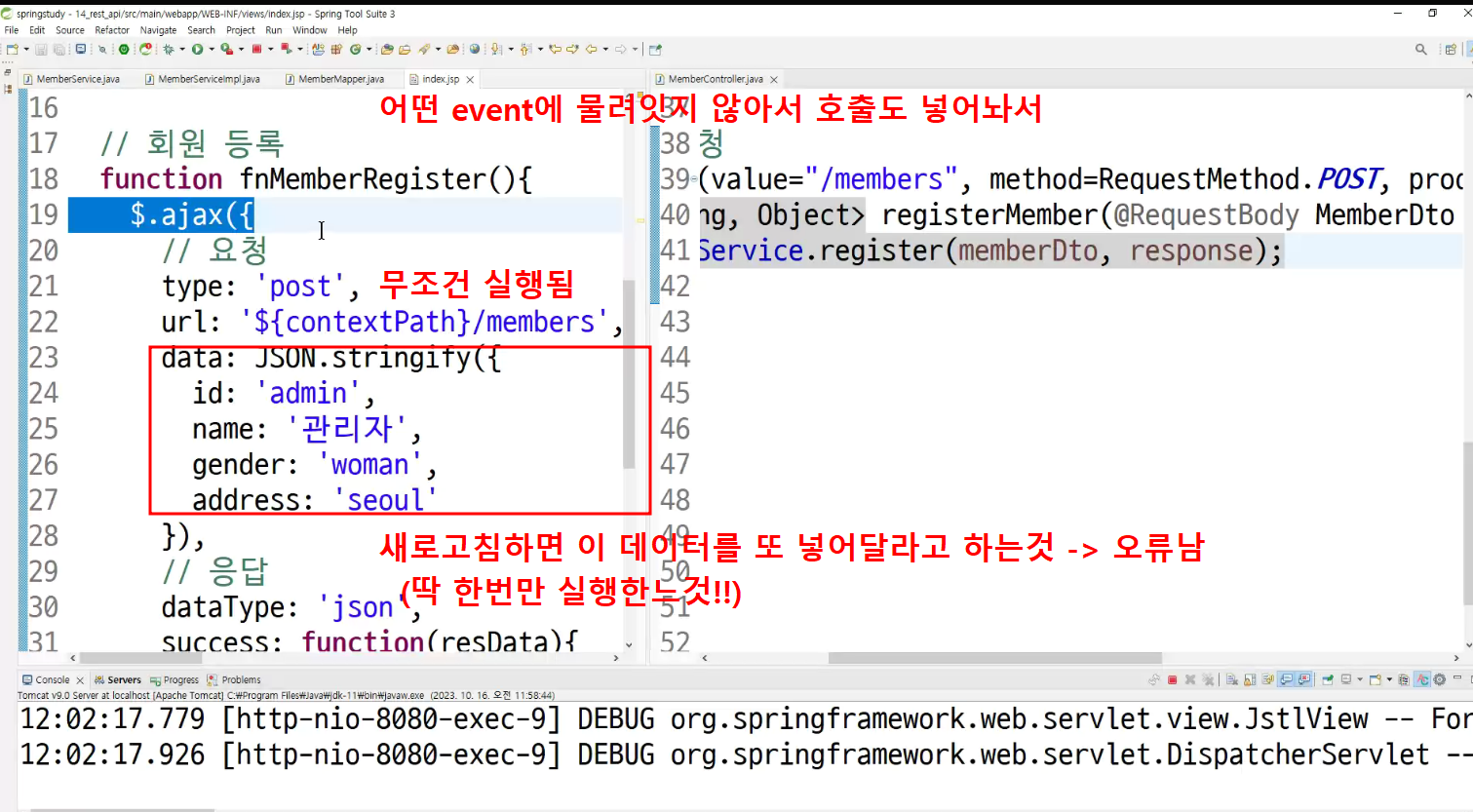Toggle Word Wrap in Console toolbar
The height and width of the screenshot is (812, 1473).
(x=1267, y=679)
